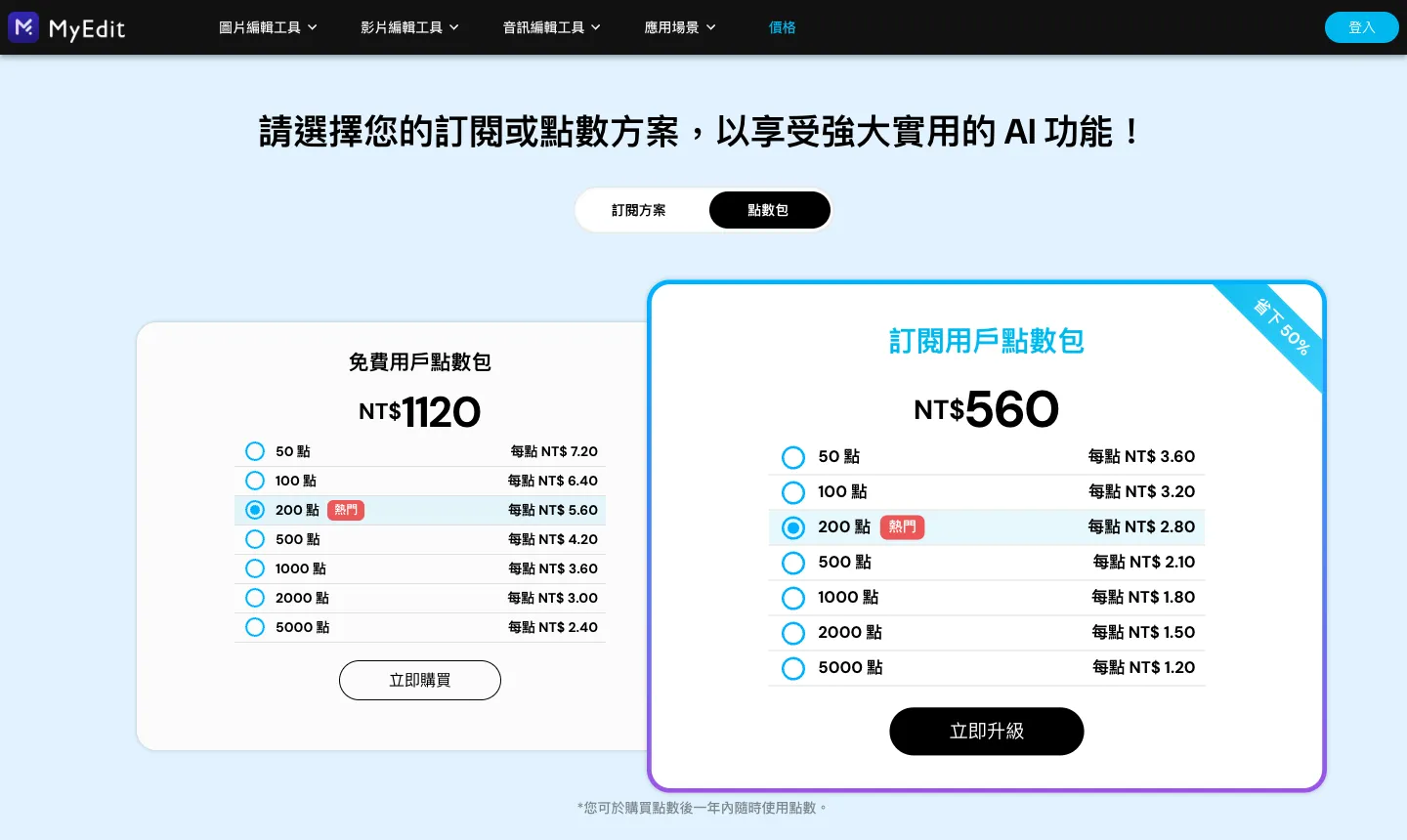
Task: Select 50 點 in the free user pack
Action: (255, 451)
